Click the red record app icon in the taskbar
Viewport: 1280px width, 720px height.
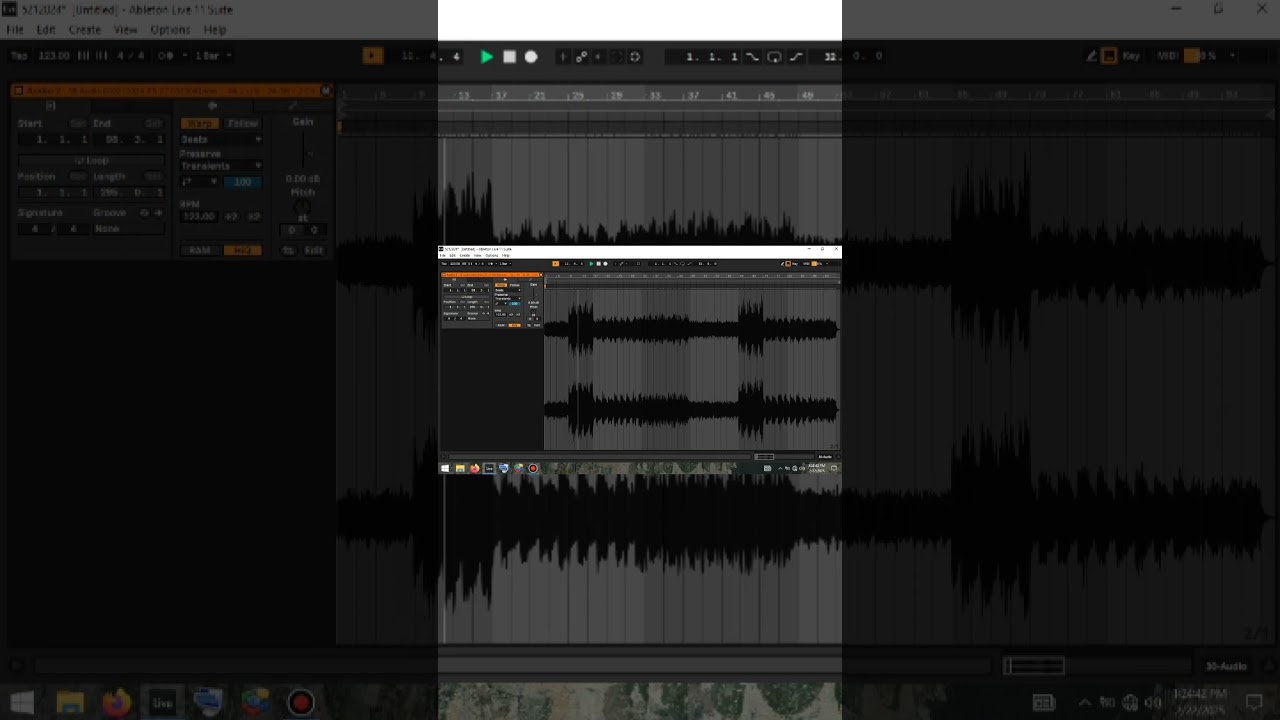tap(300, 702)
